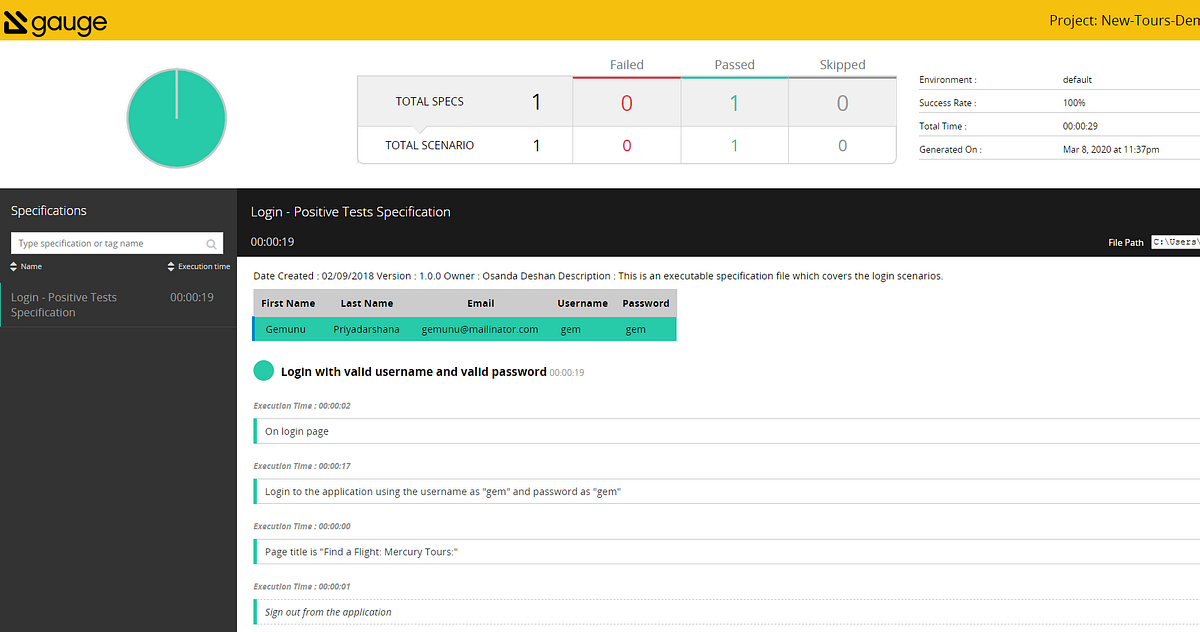Expand the "On login page" step details
1200x632 pixels.
297,430
